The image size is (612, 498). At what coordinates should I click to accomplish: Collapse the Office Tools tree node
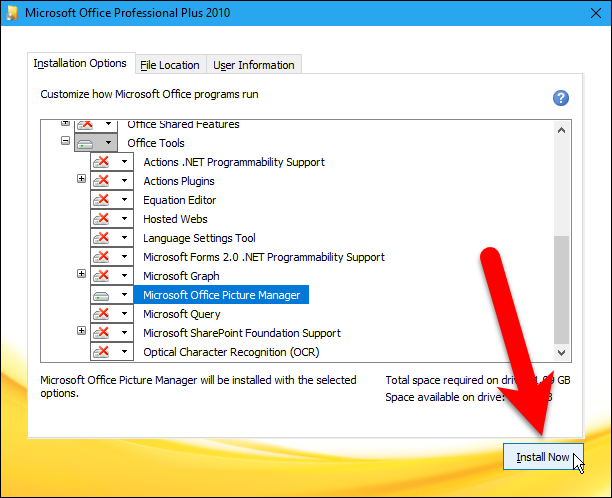(66, 141)
